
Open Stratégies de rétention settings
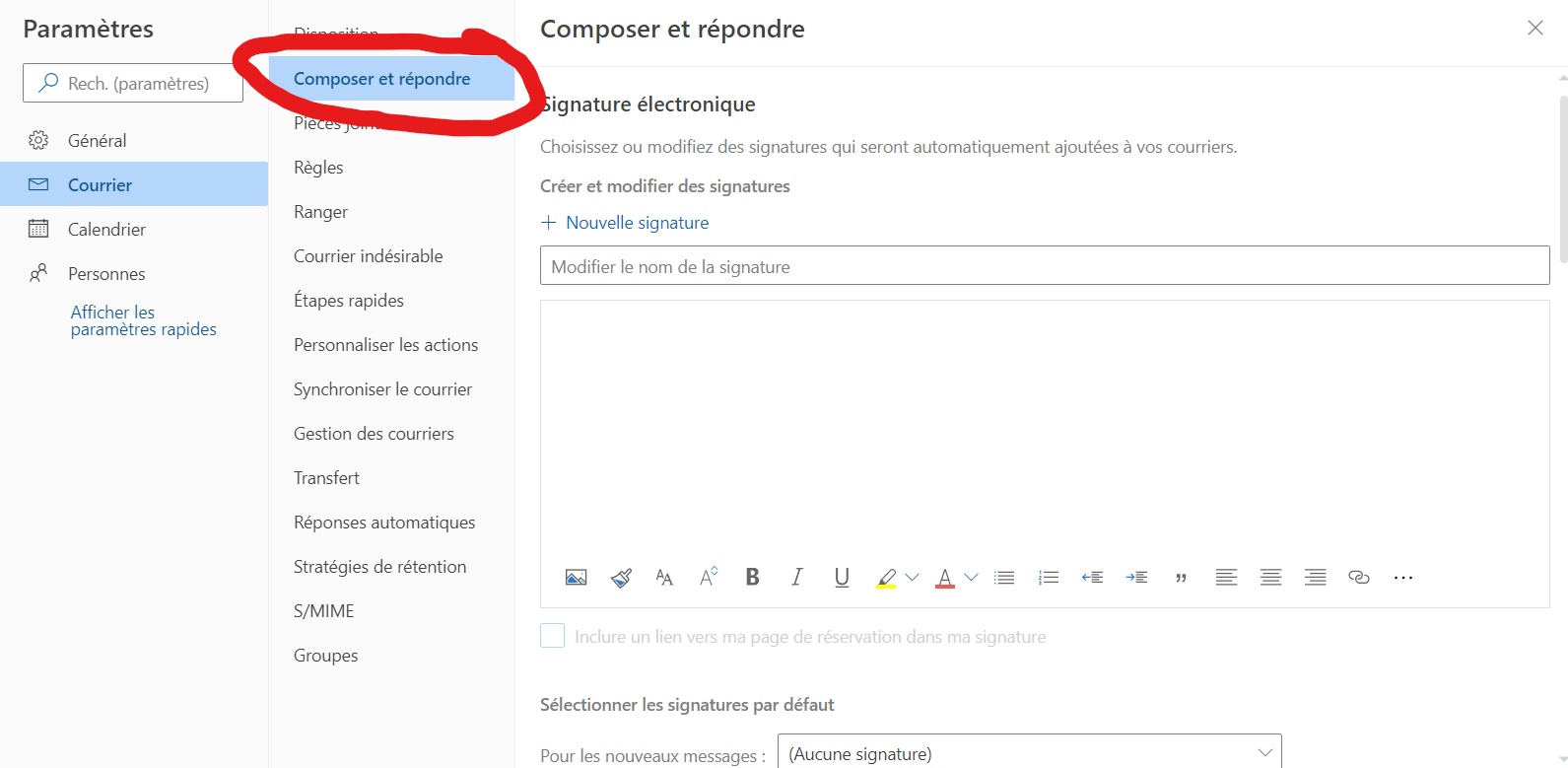click(x=391, y=567)
